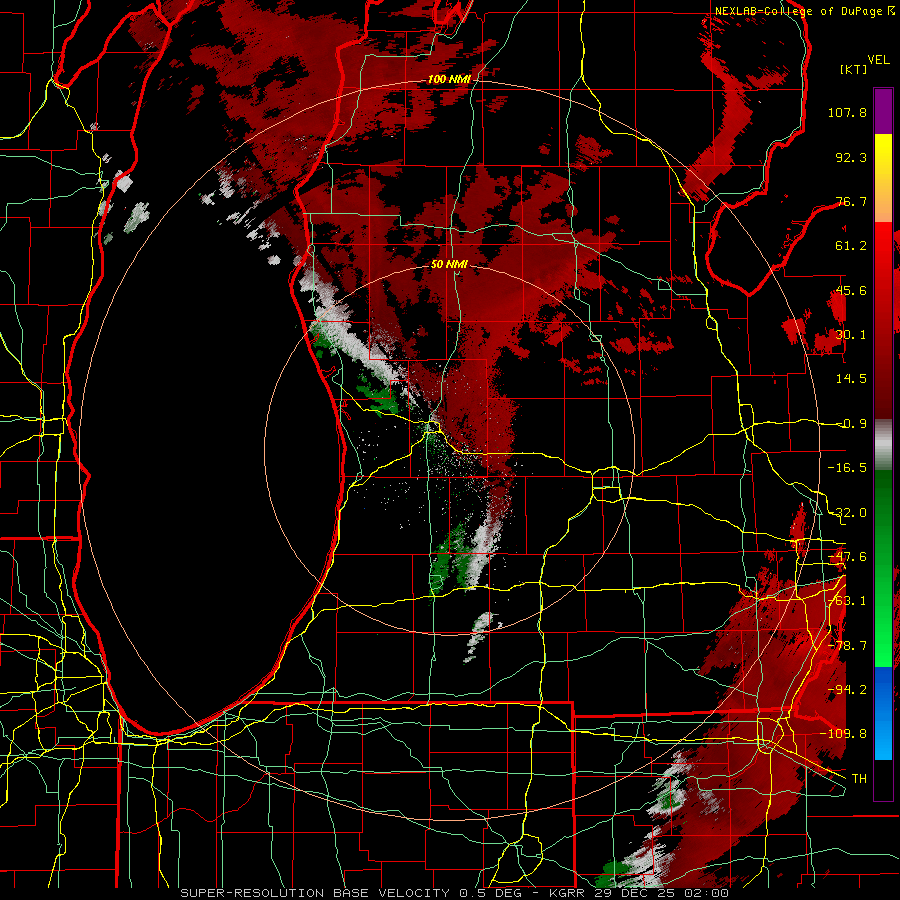Click the NEXLAB-College of DuPage credit text
Image resolution: width=900 pixels, height=900 pixels.
(805, 11)
